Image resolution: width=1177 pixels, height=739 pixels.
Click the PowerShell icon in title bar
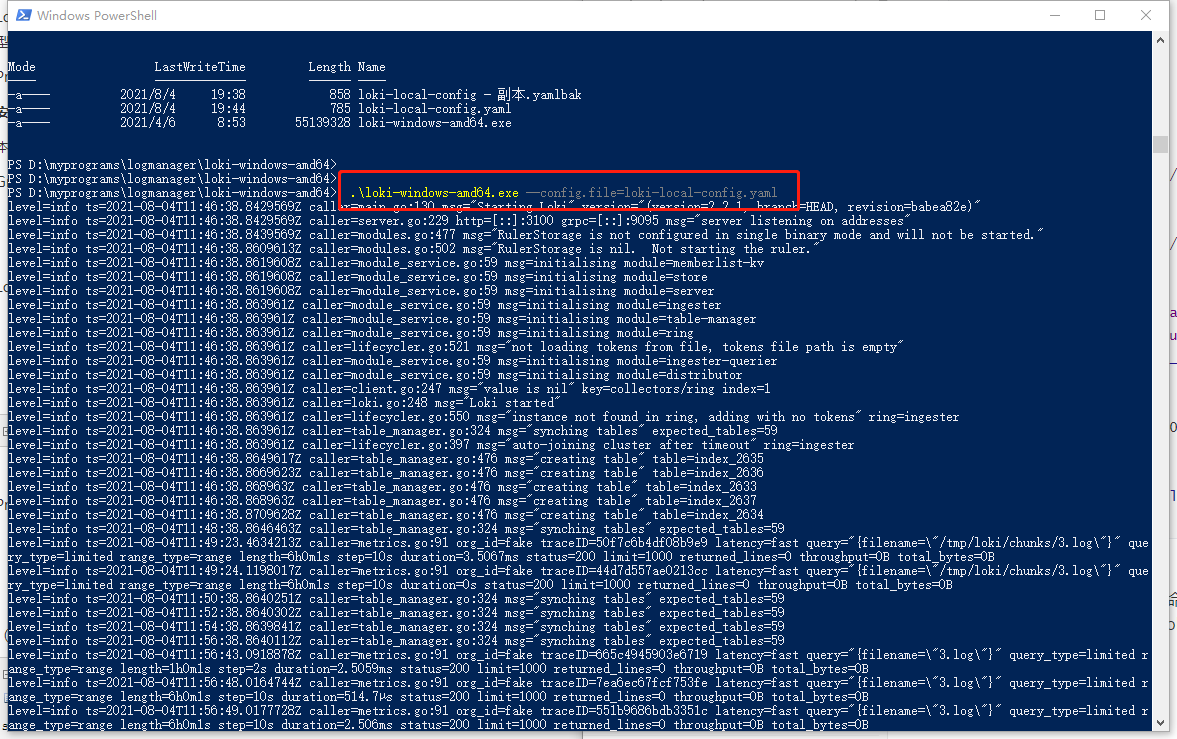[23, 15]
